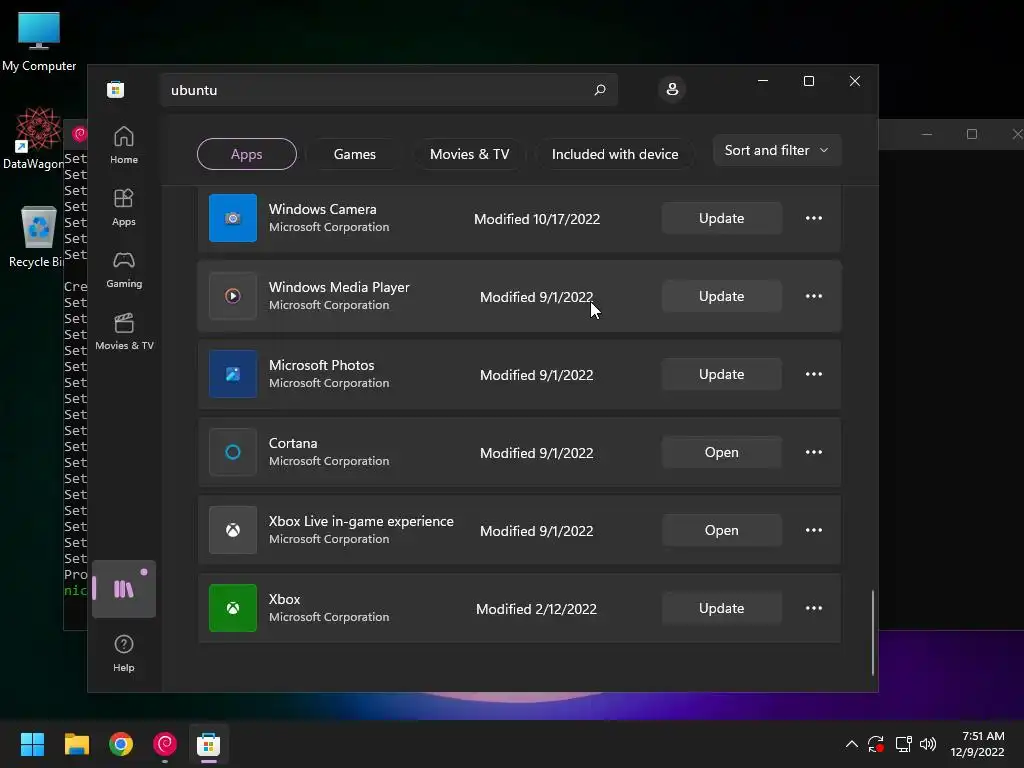Show hidden system tray icons chevron
This screenshot has width=1024, height=768.
[852, 744]
